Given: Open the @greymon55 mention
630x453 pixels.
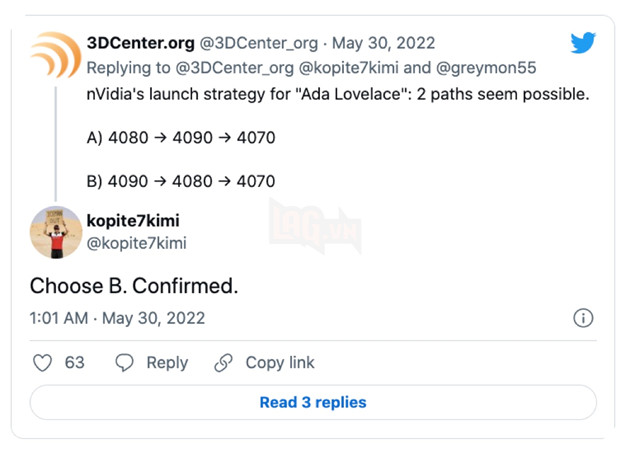Looking at the screenshot, I should (487, 69).
